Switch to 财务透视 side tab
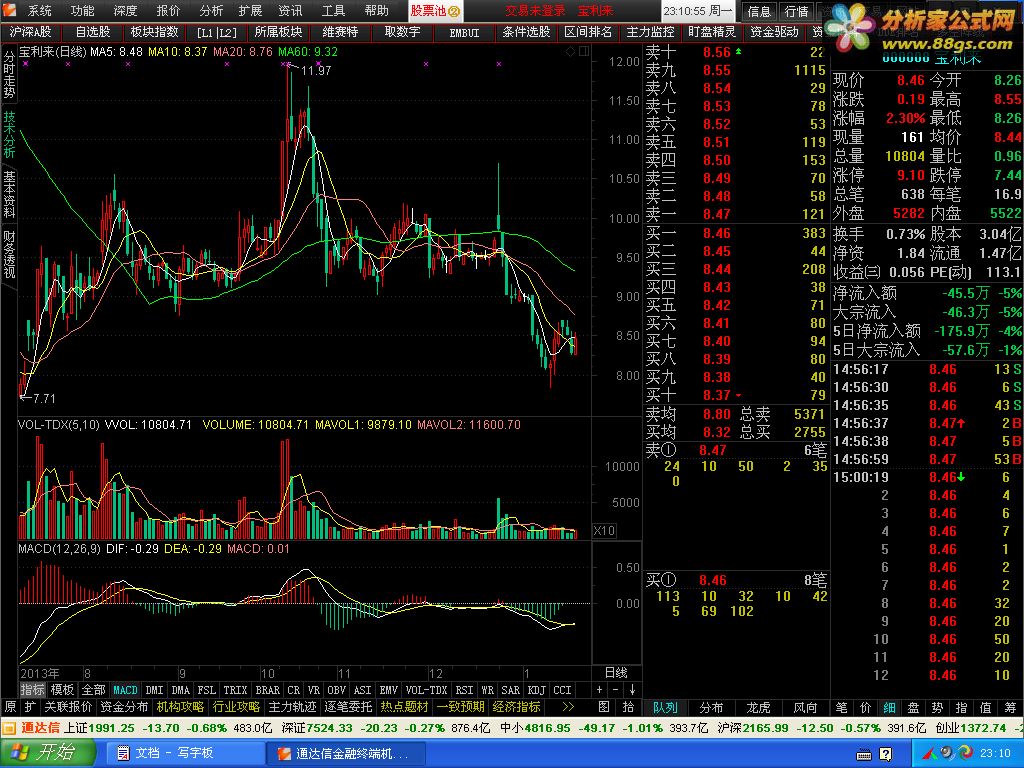1024x768 pixels. (x=9, y=253)
